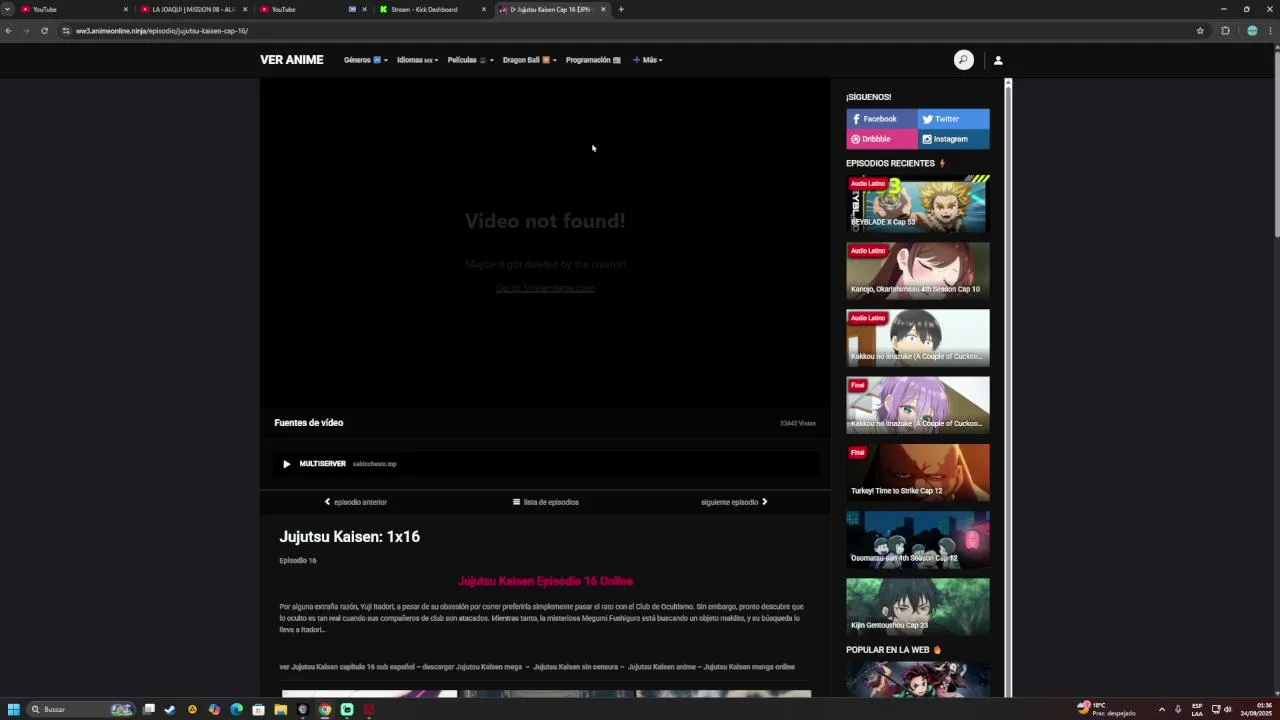
Task: Open BEYBLADE X Cap 53 thumbnail
Action: 918,203
